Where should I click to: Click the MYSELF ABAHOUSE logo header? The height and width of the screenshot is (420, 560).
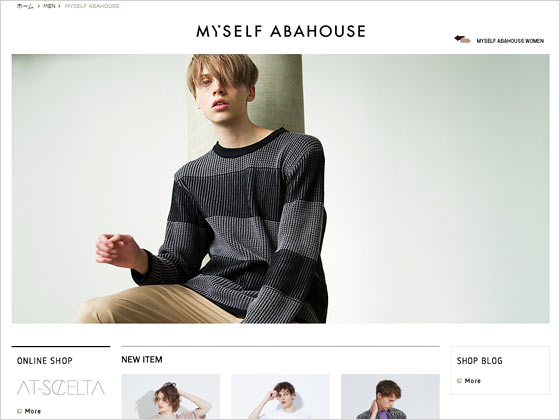pos(281,31)
